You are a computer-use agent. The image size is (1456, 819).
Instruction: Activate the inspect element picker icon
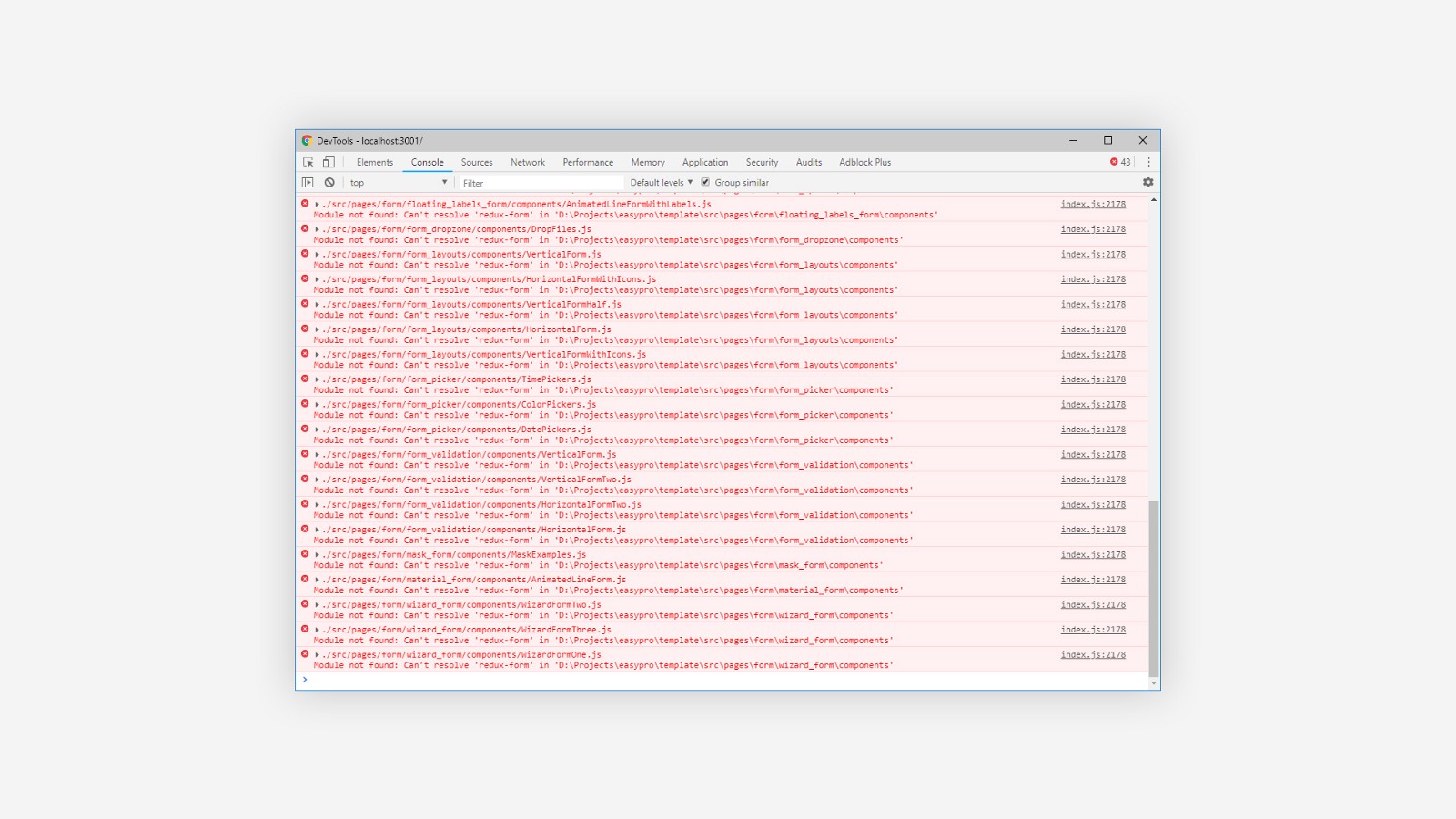[308, 162]
